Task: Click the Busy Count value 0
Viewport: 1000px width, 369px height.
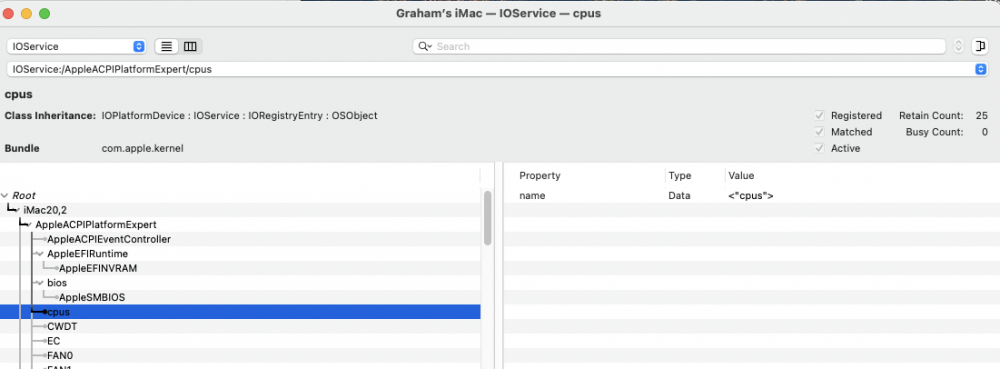Action: [985, 132]
